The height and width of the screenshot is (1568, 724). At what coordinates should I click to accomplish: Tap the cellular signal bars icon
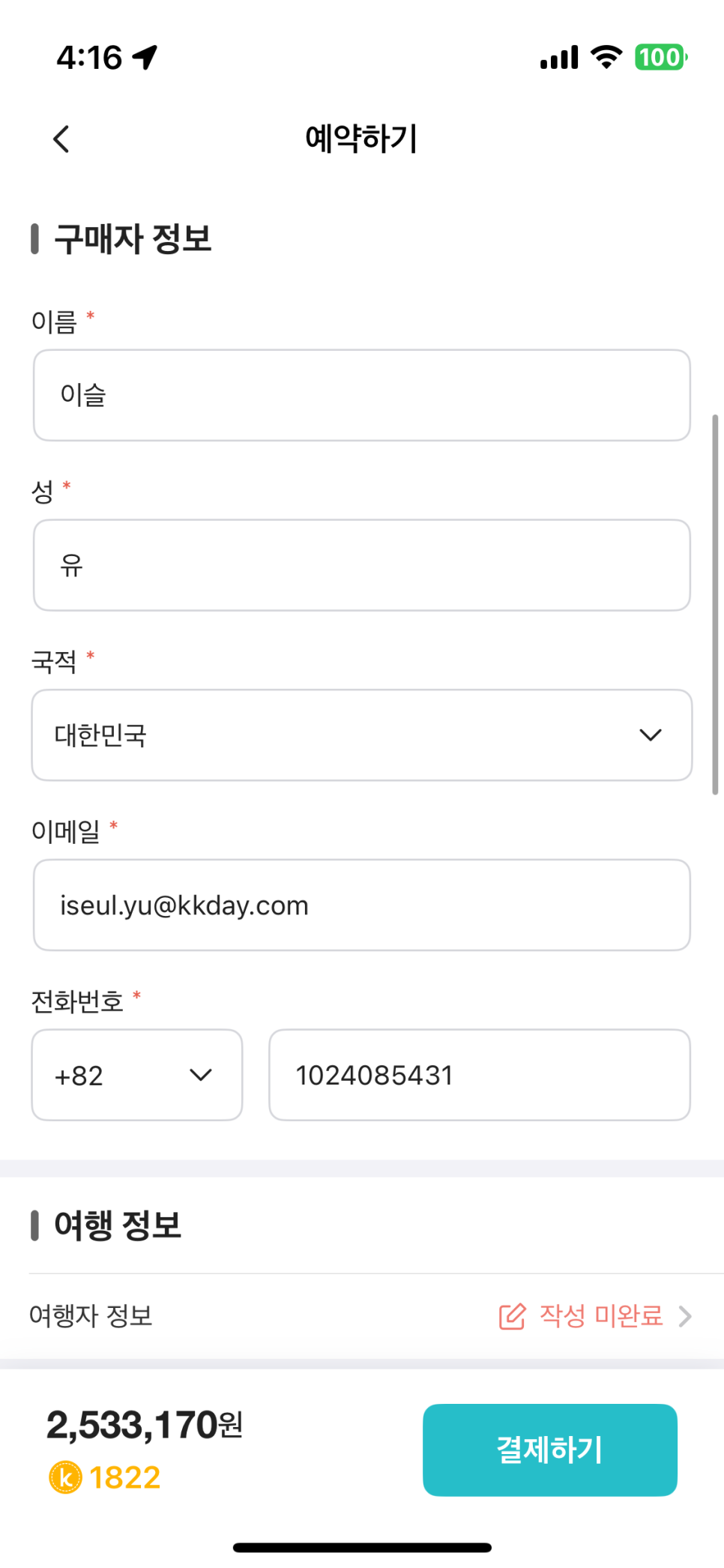(x=559, y=58)
